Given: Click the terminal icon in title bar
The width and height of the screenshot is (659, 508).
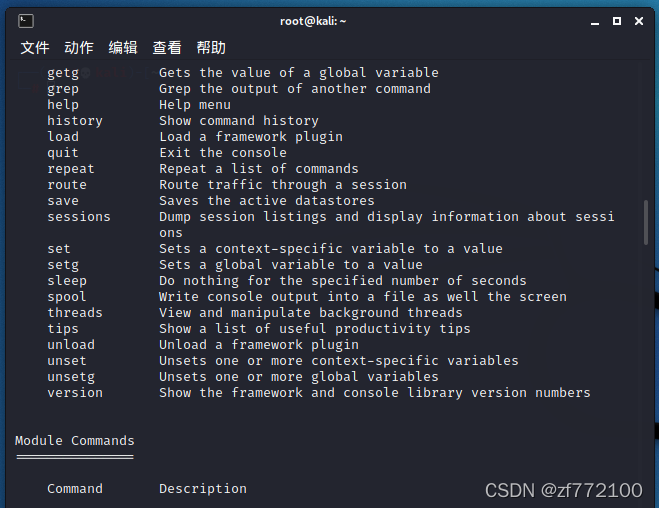Looking at the screenshot, I should [26, 21].
